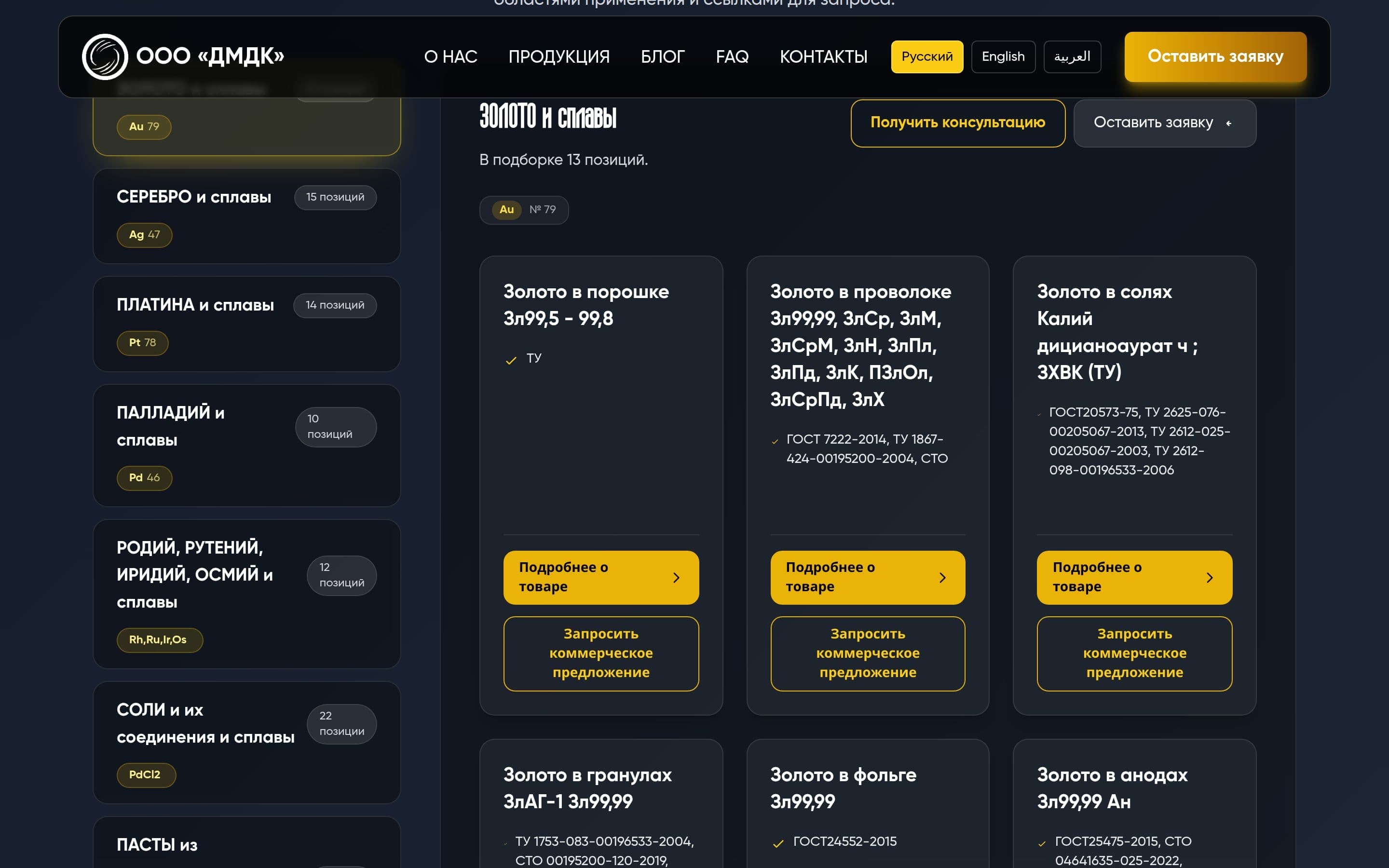Click the checkmark beside ГОСТ25475-2015

click(1042, 843)
